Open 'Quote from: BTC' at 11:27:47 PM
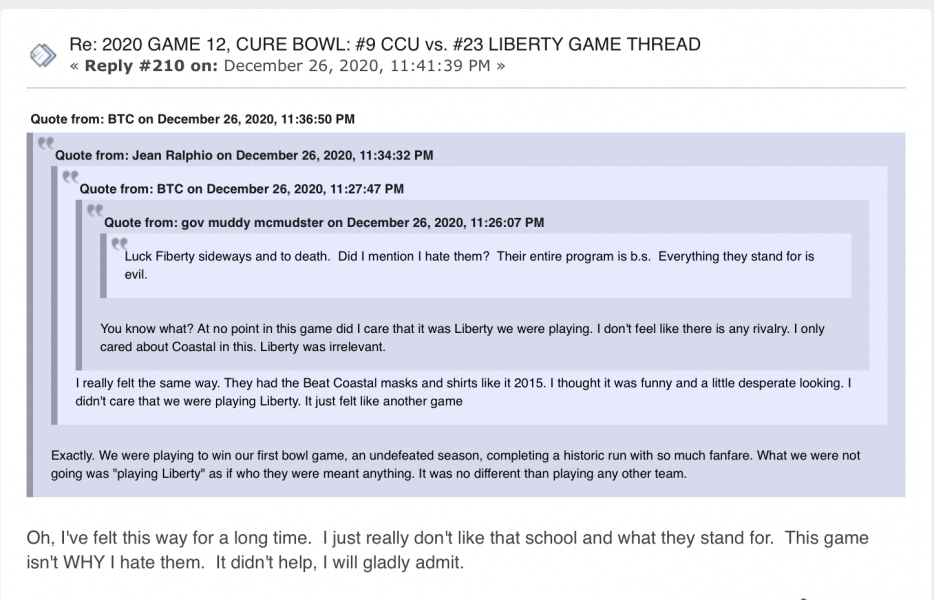 coord(242,188)
